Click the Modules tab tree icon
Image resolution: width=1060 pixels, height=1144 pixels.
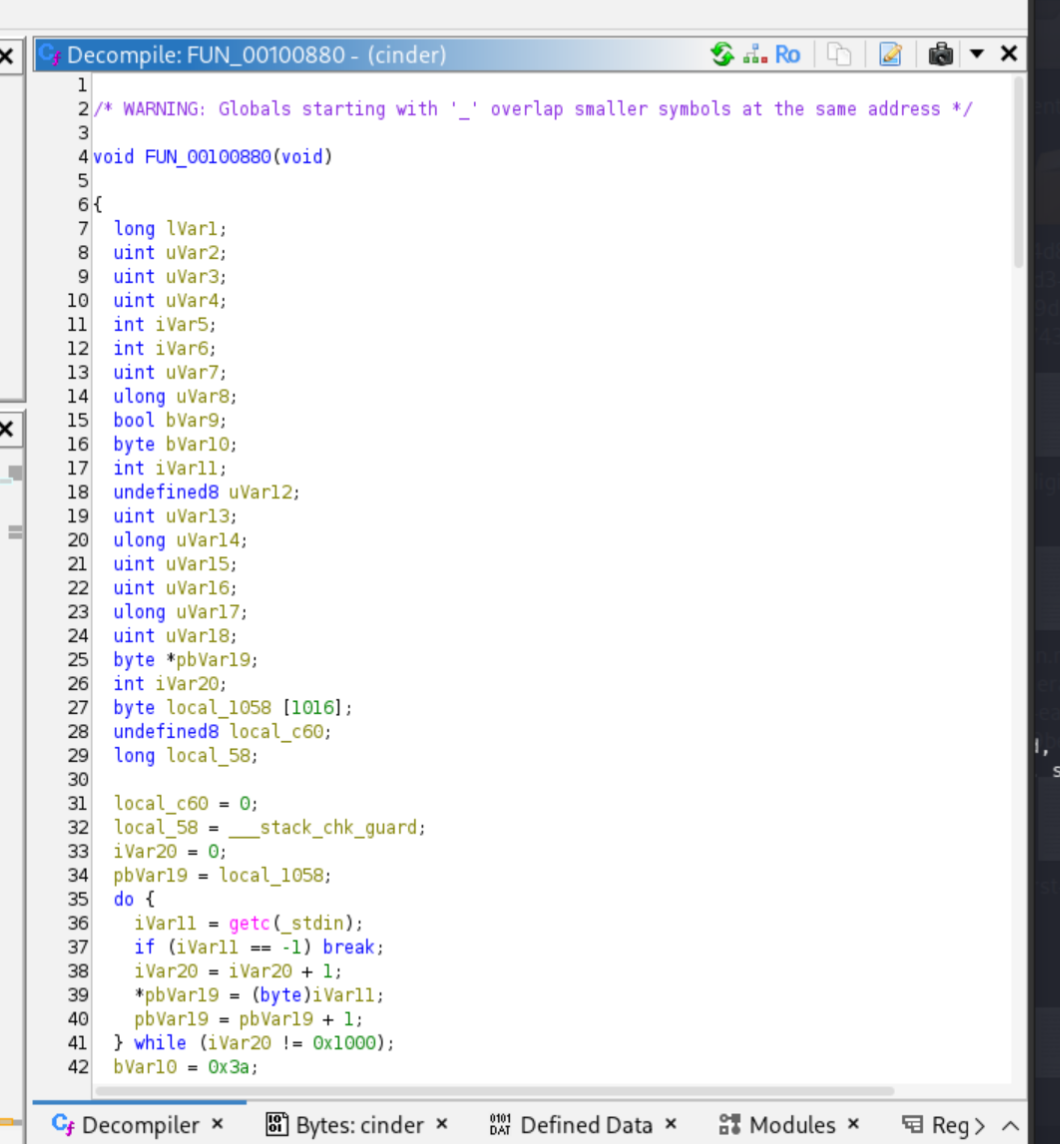click(x=730, y=1124)
